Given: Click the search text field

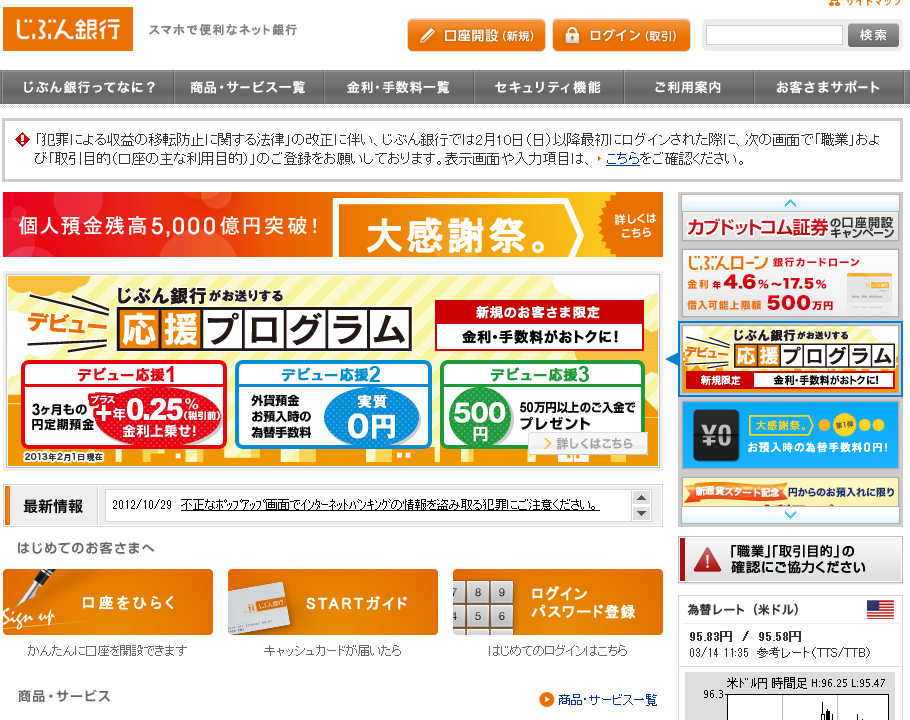Looking at the screenshot, I should click(774, 35).
